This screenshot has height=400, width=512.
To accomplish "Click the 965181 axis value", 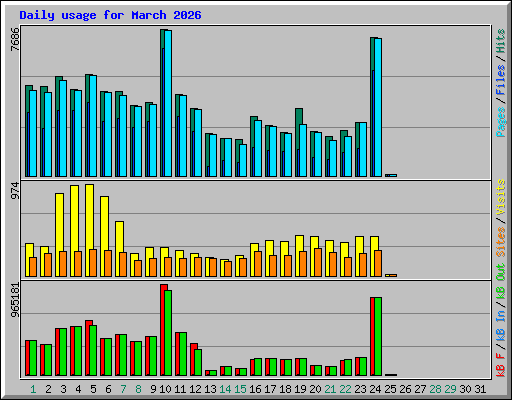I will pyautogui.click(x=15, y=300).
